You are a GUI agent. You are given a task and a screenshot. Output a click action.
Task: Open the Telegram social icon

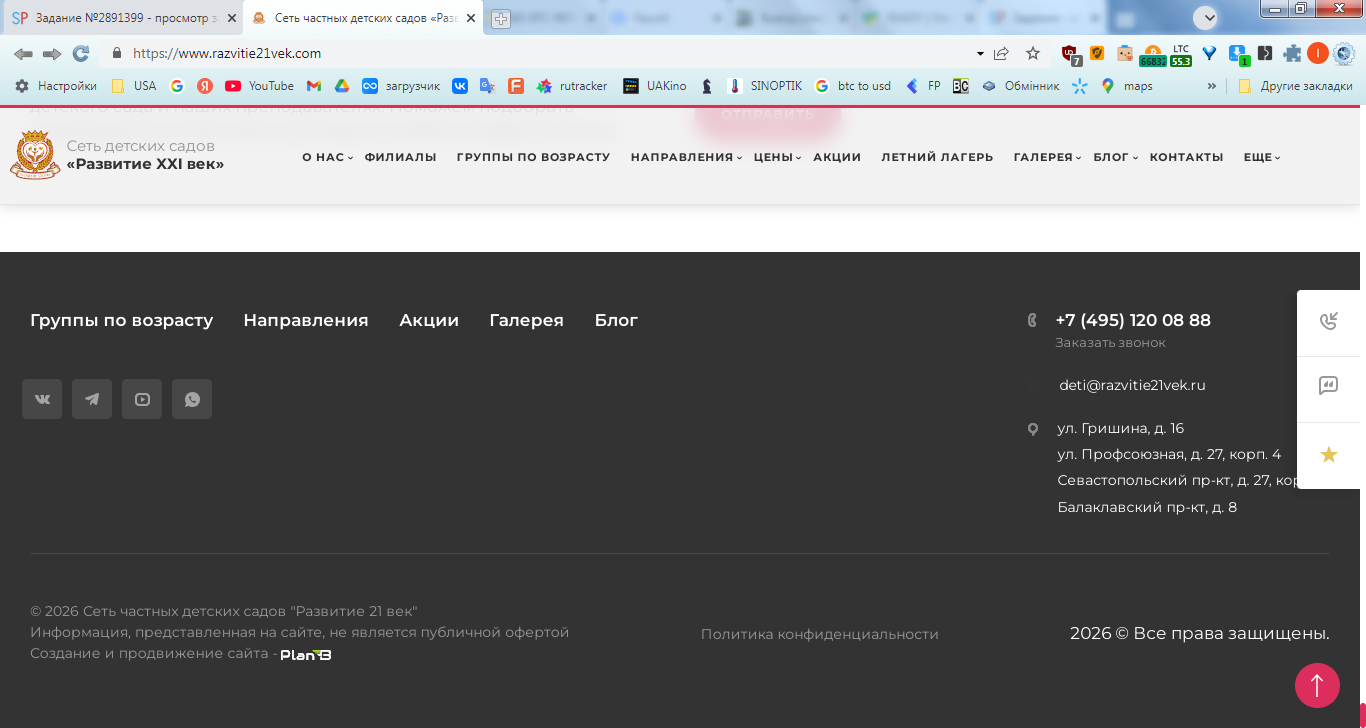[x=92, y=399]
